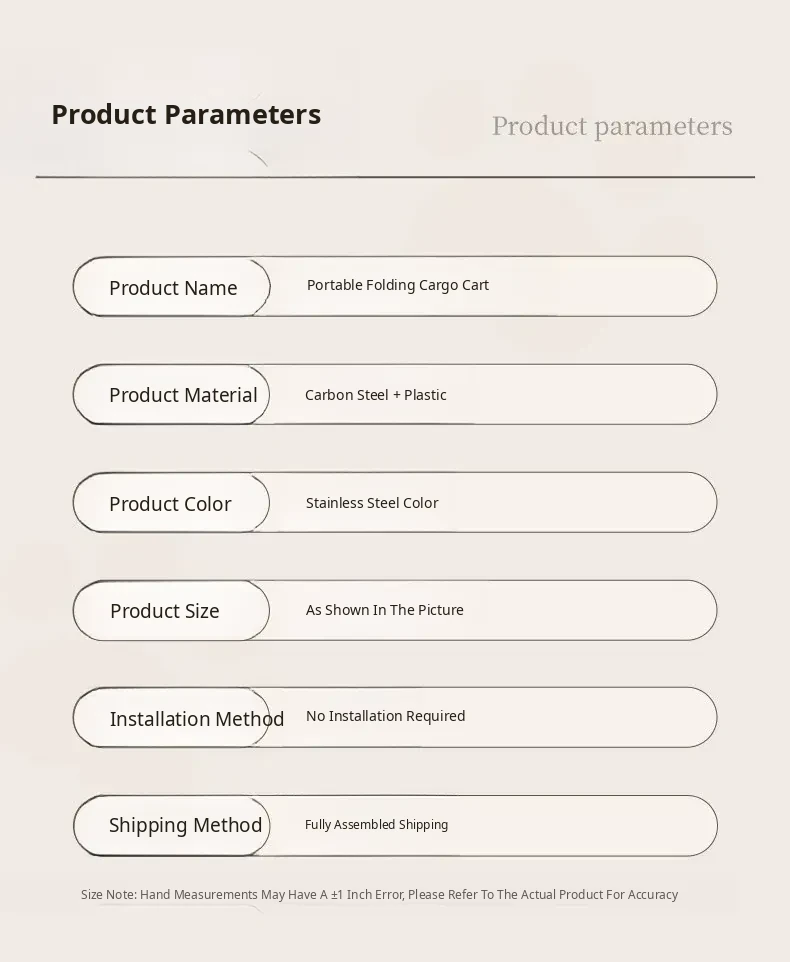Select the Shipping Method label pill
The image size is (790, 962).
pos(172,826)
